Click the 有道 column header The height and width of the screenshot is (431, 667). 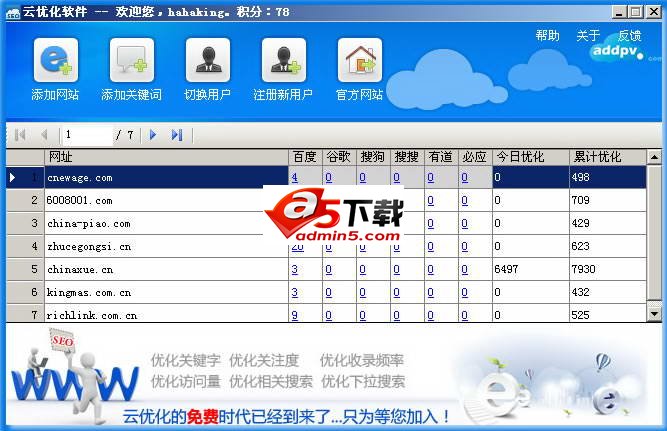(442, 157)
